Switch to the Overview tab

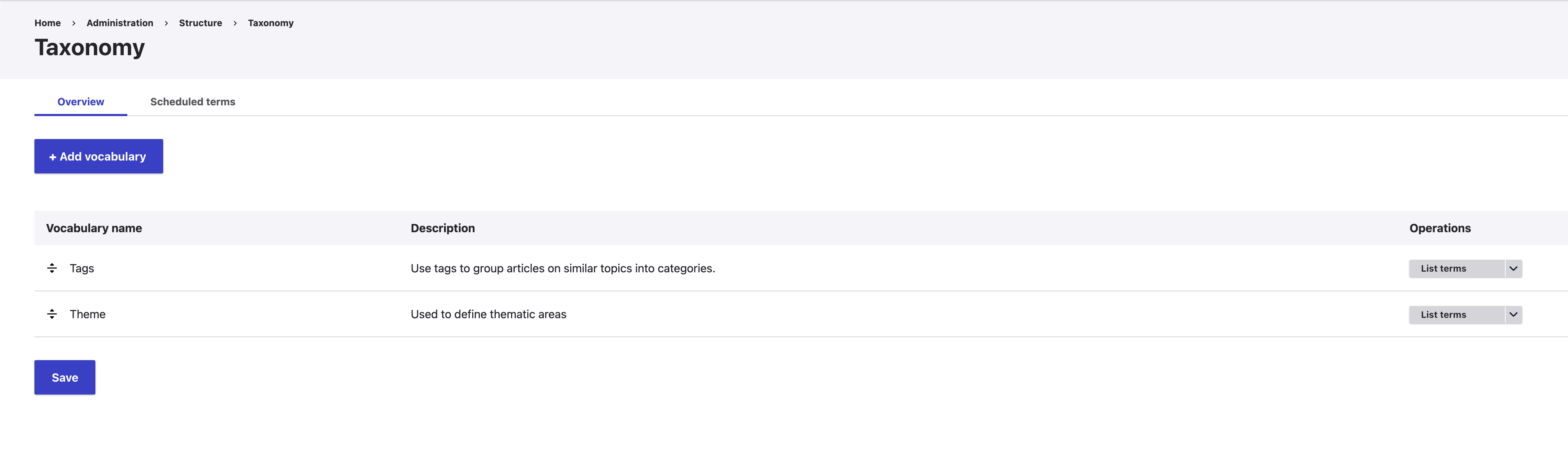80,101
